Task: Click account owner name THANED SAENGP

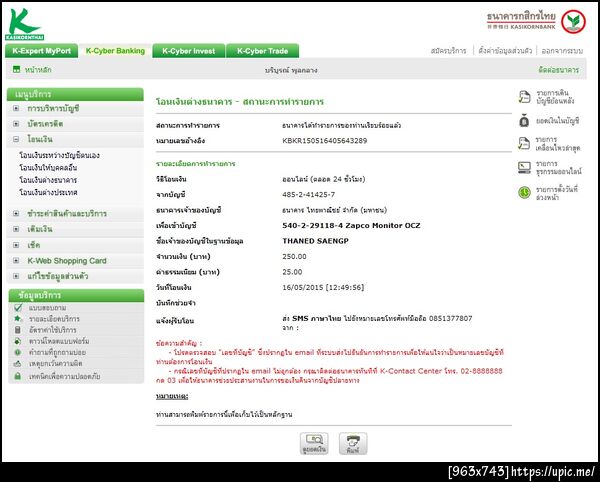Action: pyautogui.click(x=315, y=241)
